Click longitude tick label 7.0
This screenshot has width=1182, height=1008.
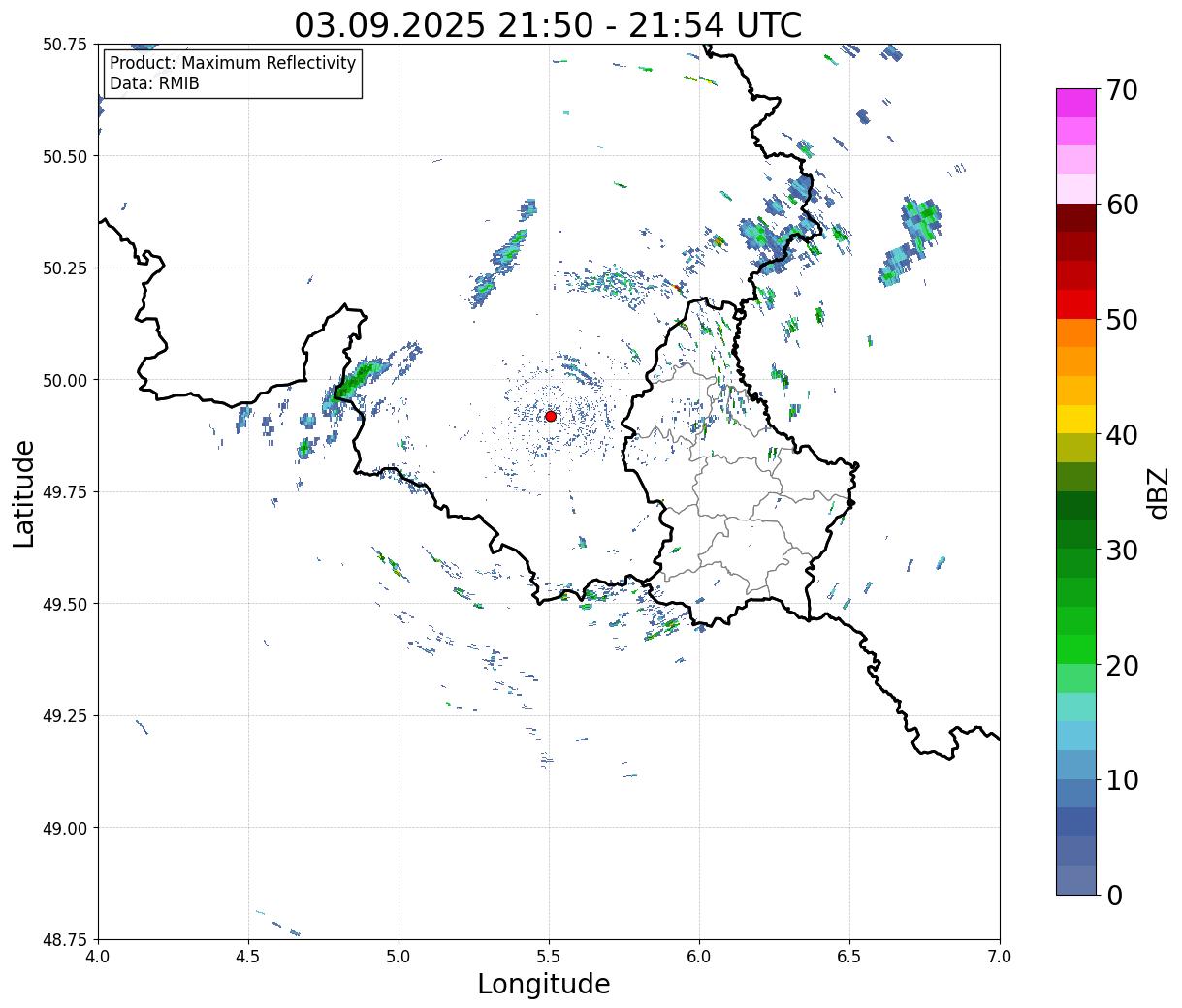[1000, 957]
